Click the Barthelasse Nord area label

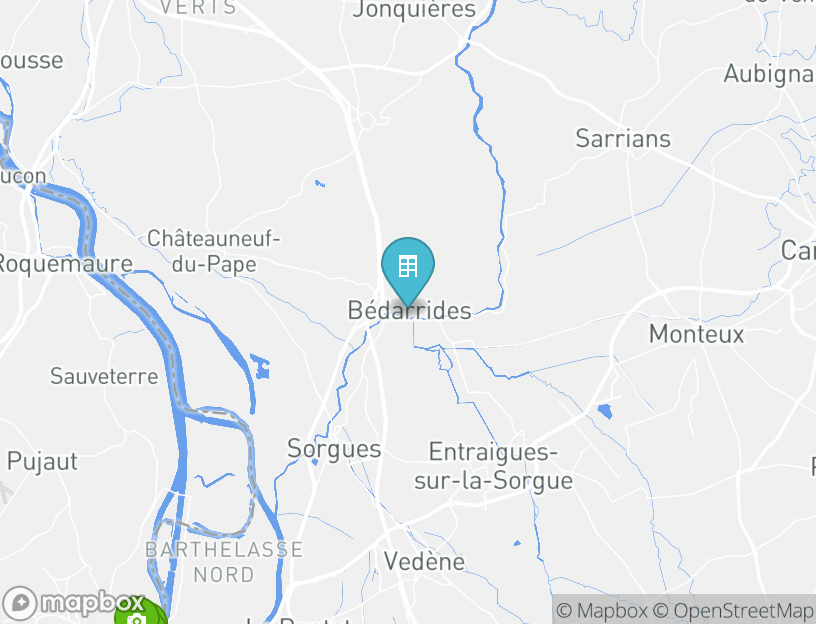pos(224,562)
